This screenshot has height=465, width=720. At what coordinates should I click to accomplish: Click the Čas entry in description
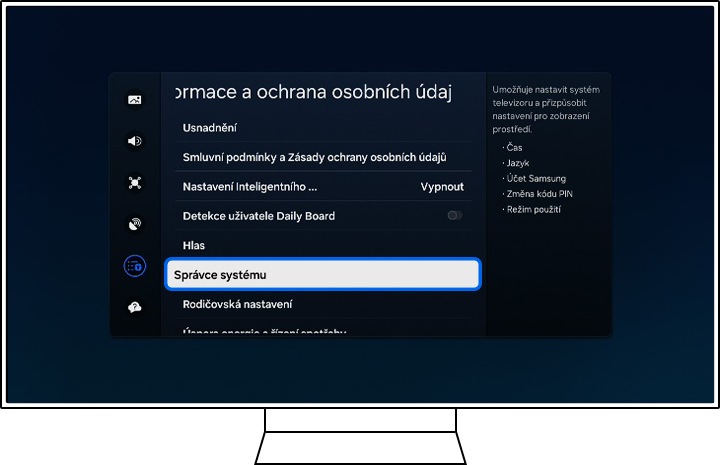pyautogui.click(x=514, y=147)
